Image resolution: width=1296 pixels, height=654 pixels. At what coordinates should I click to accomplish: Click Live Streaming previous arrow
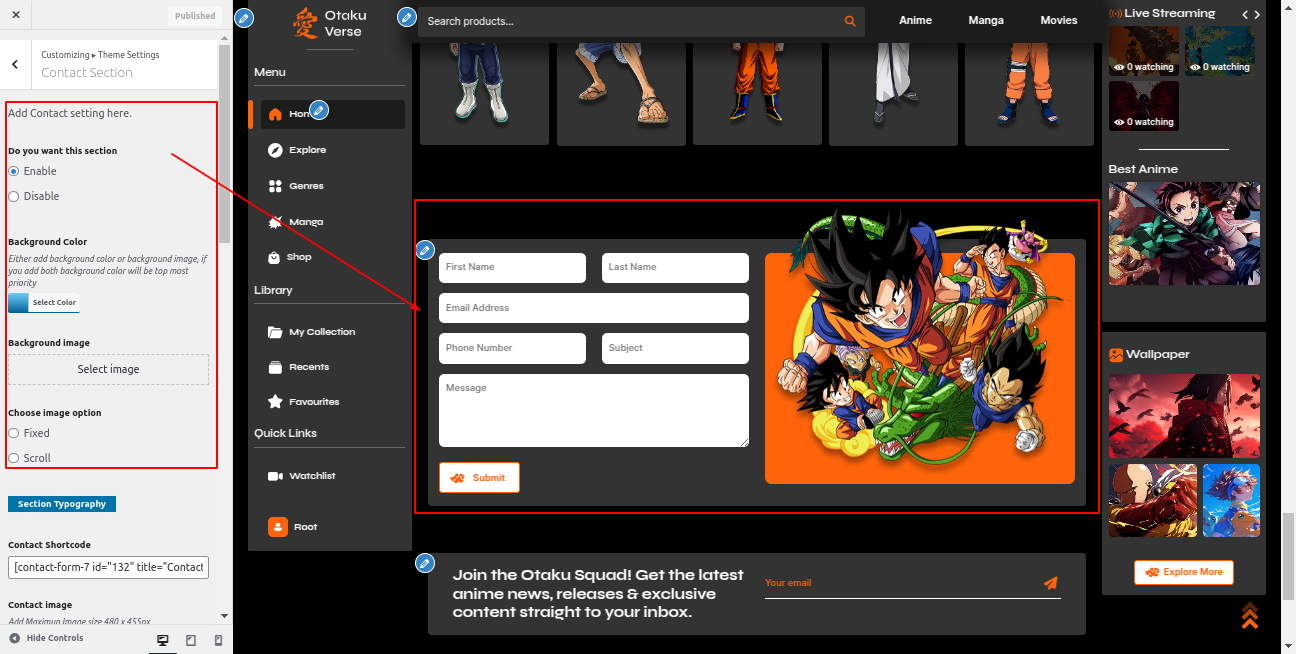1245,14
